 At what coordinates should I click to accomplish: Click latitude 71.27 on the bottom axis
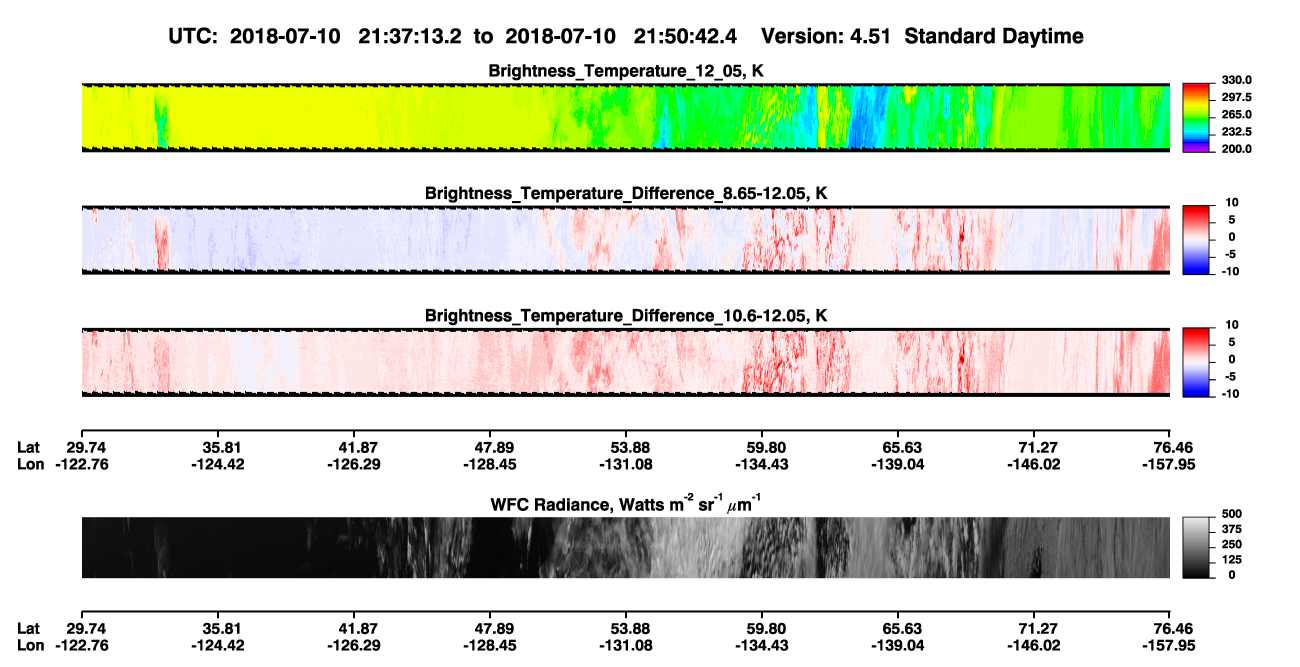click(x=1034, y=629)
